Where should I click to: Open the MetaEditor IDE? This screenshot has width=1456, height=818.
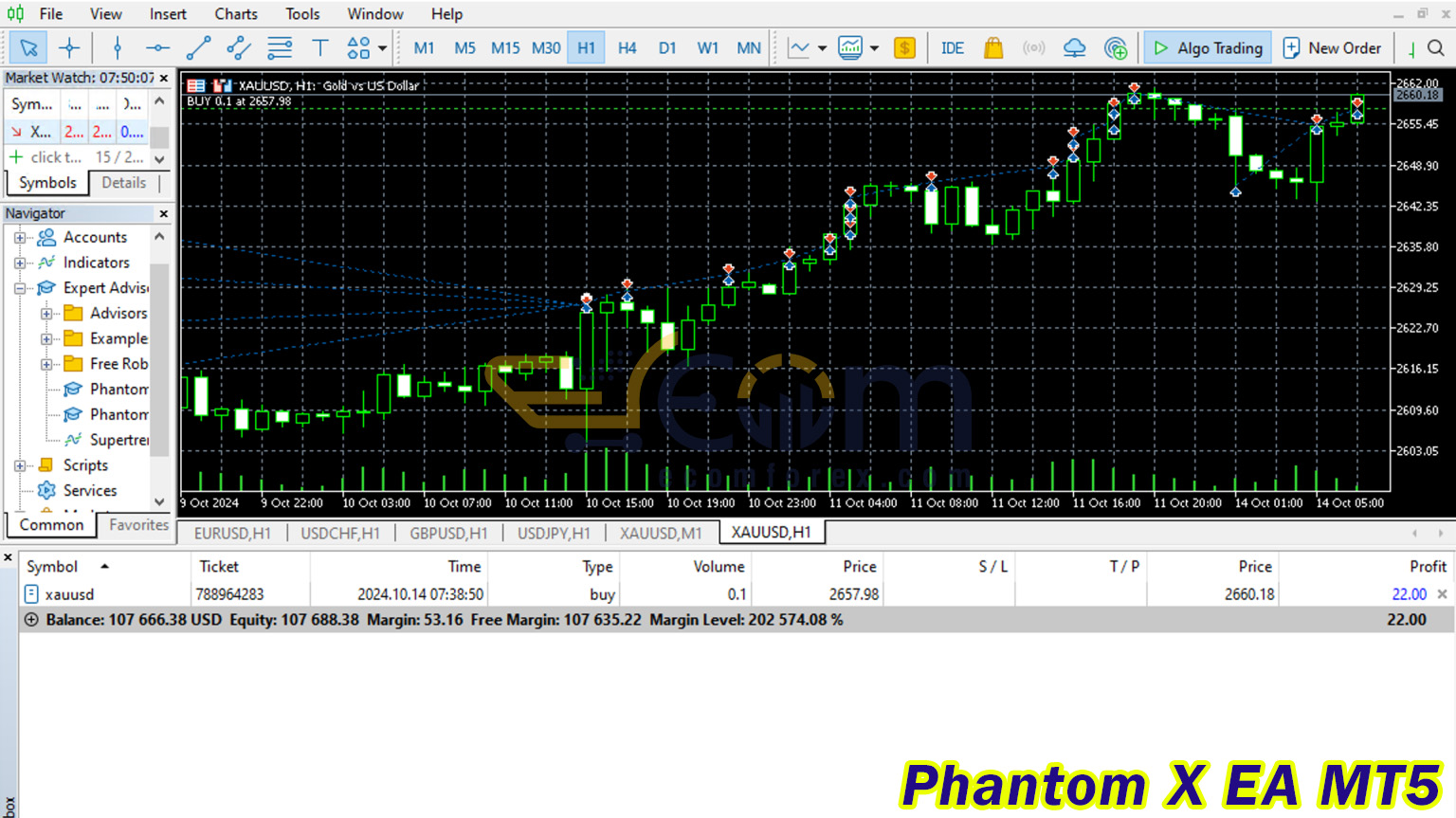coord(952,47)
